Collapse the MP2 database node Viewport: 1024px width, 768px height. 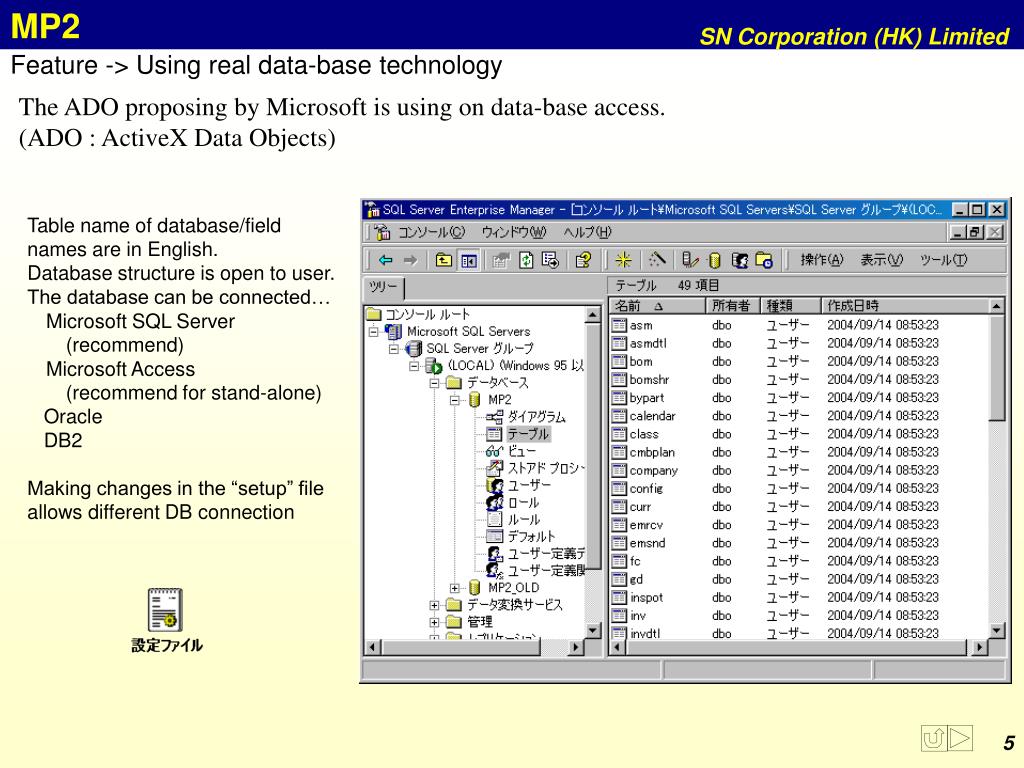(455, 400)
